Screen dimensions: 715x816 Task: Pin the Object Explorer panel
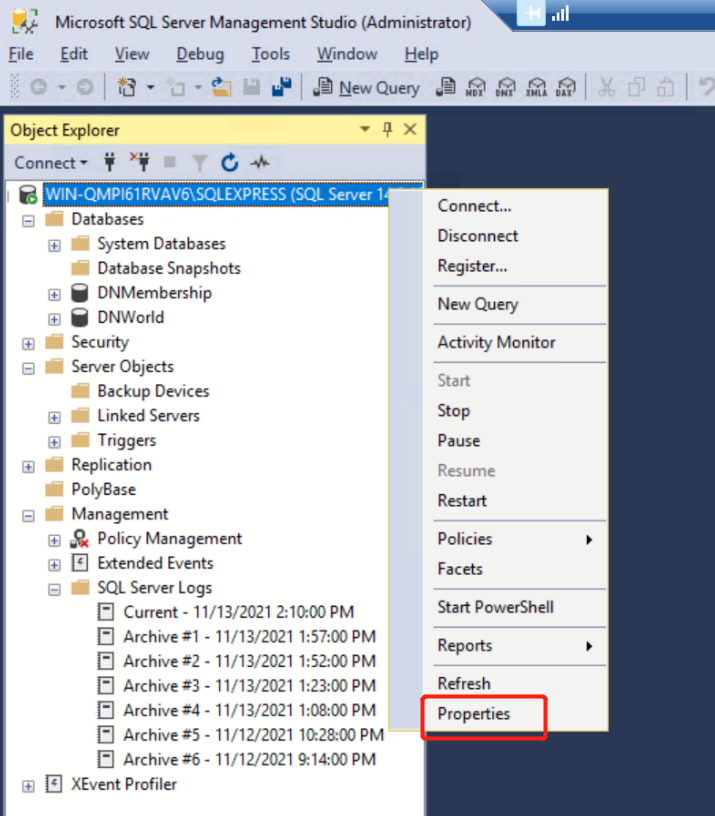[x=387, y=129]
